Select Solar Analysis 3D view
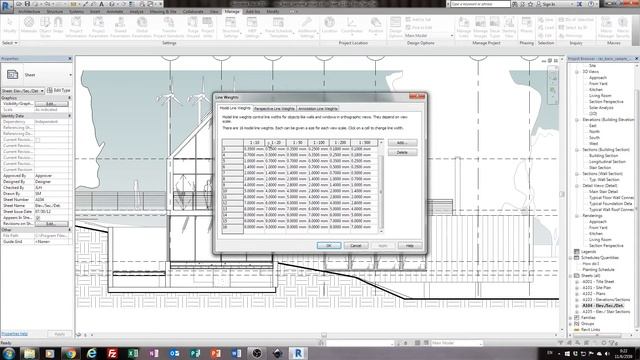Image resolution: width=640 pixels, height=360 pixels. click(x=601, y=108)
